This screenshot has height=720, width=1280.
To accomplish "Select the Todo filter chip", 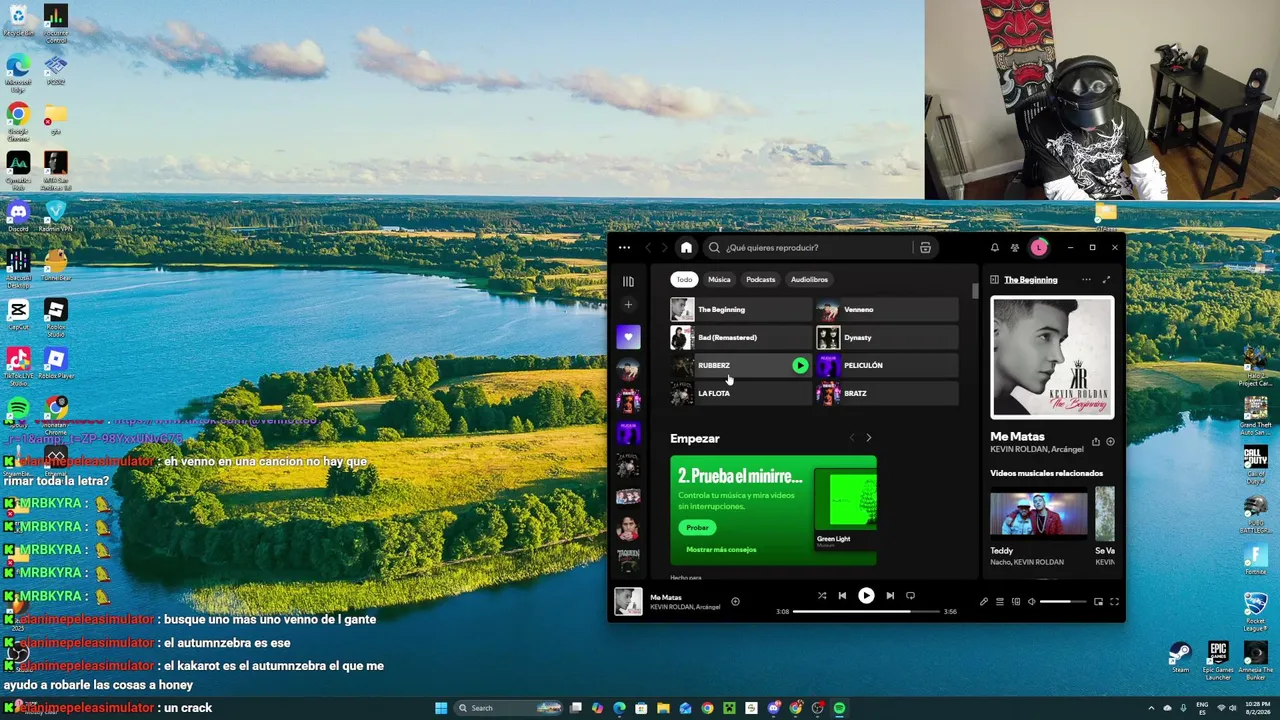I will (683, 280).
